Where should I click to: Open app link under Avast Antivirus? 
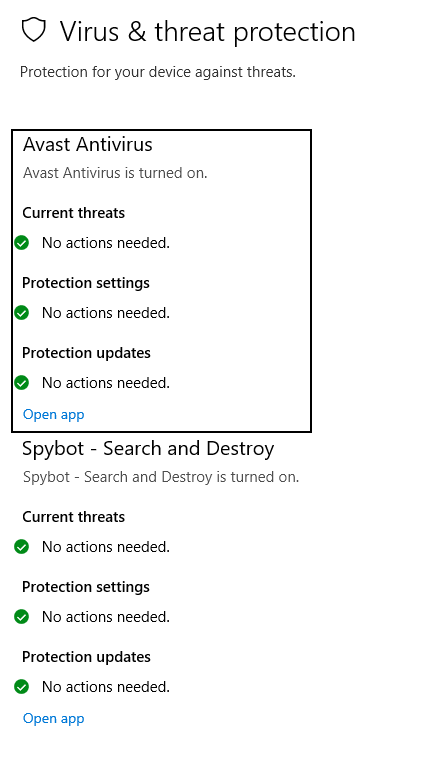(54, 415)
